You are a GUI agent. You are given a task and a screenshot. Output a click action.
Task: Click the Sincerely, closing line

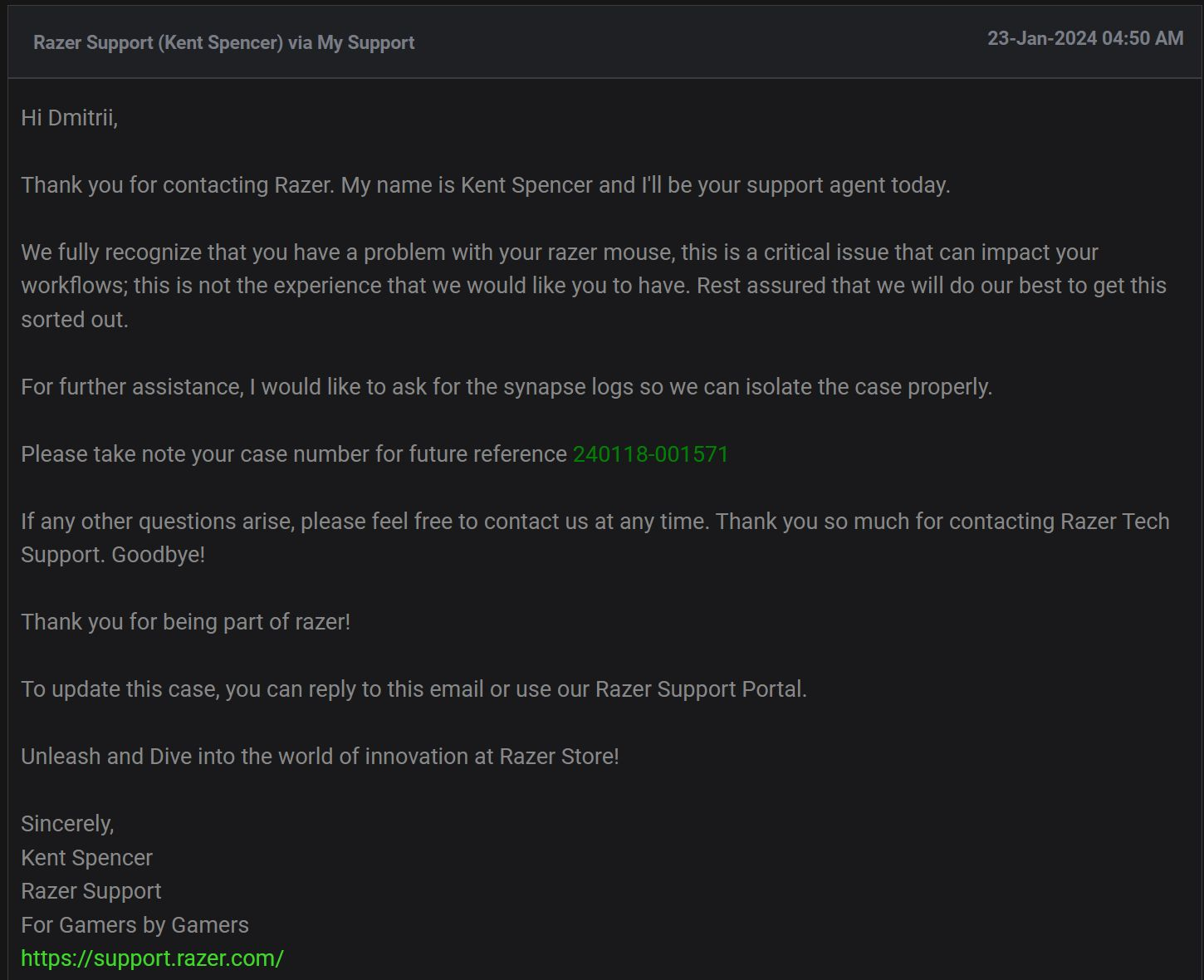tap(67, 824)
